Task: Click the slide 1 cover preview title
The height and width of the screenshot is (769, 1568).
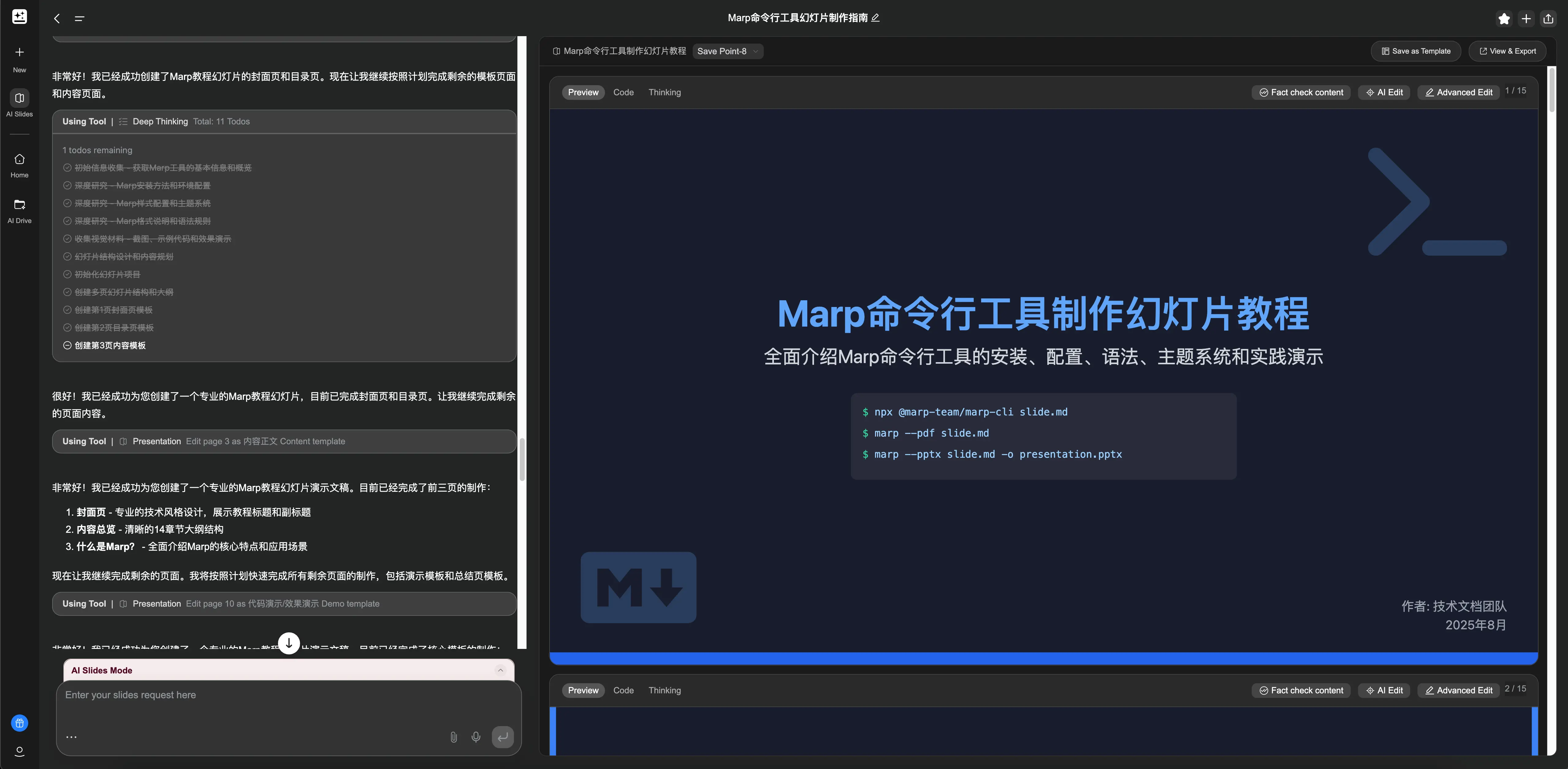Action: [1043, 315]
